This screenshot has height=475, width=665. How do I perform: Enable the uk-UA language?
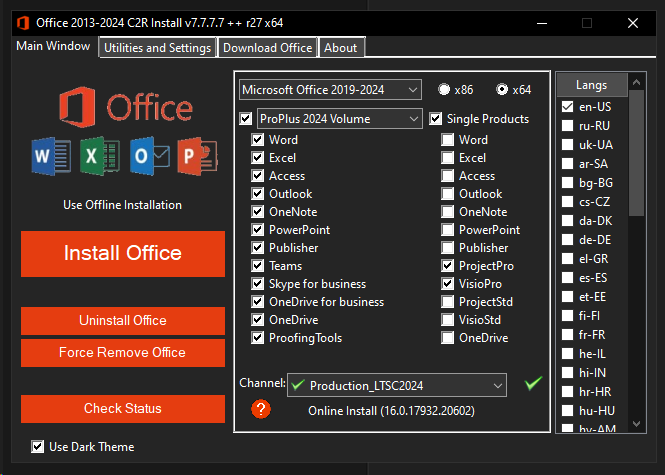(x=567, y=145)
